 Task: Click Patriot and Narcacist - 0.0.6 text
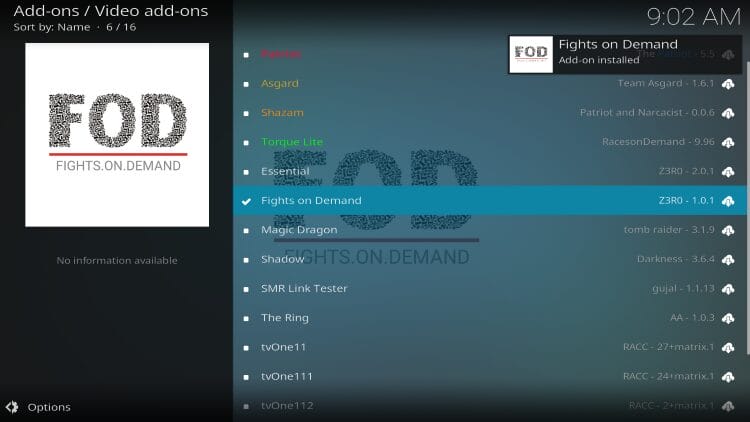647,112
